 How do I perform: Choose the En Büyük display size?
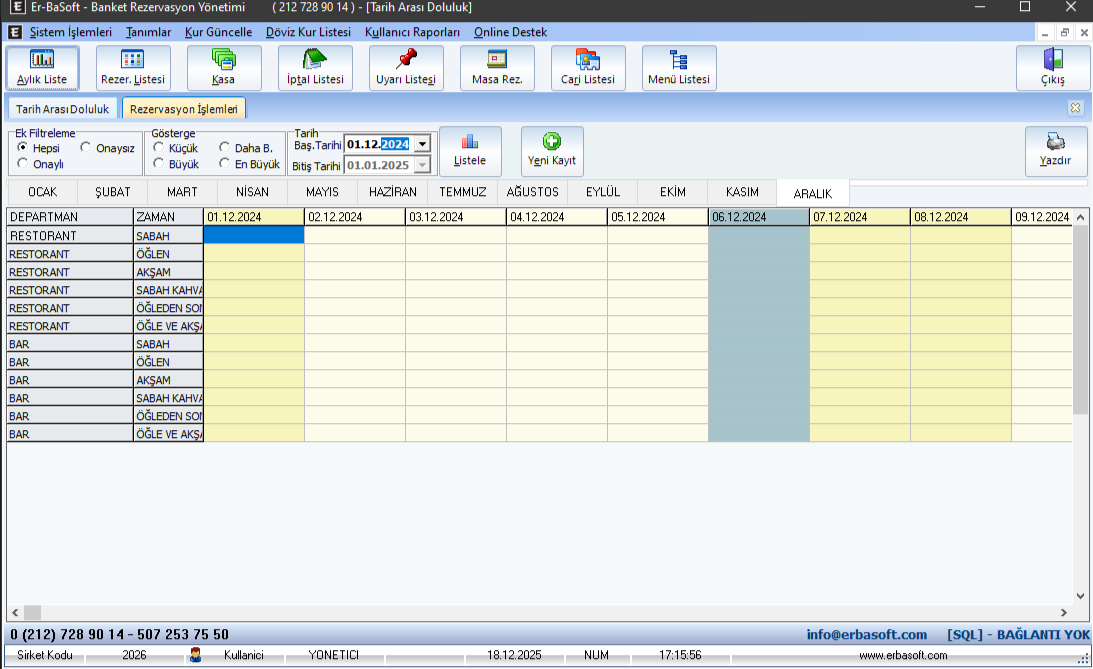tap(226, 164)
